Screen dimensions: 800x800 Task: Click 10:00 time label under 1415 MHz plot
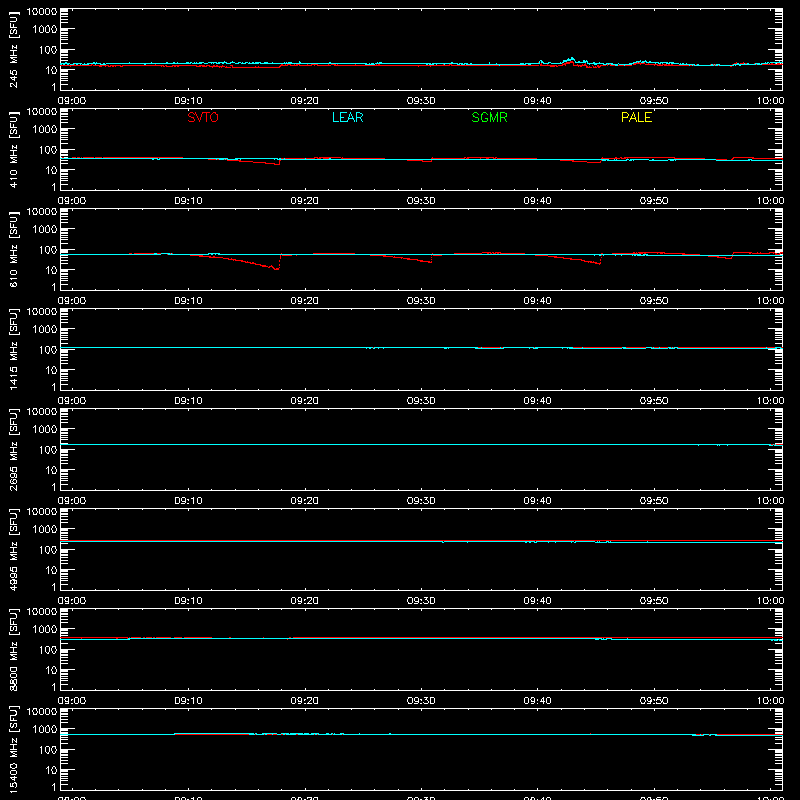click(x=770, y=401)
